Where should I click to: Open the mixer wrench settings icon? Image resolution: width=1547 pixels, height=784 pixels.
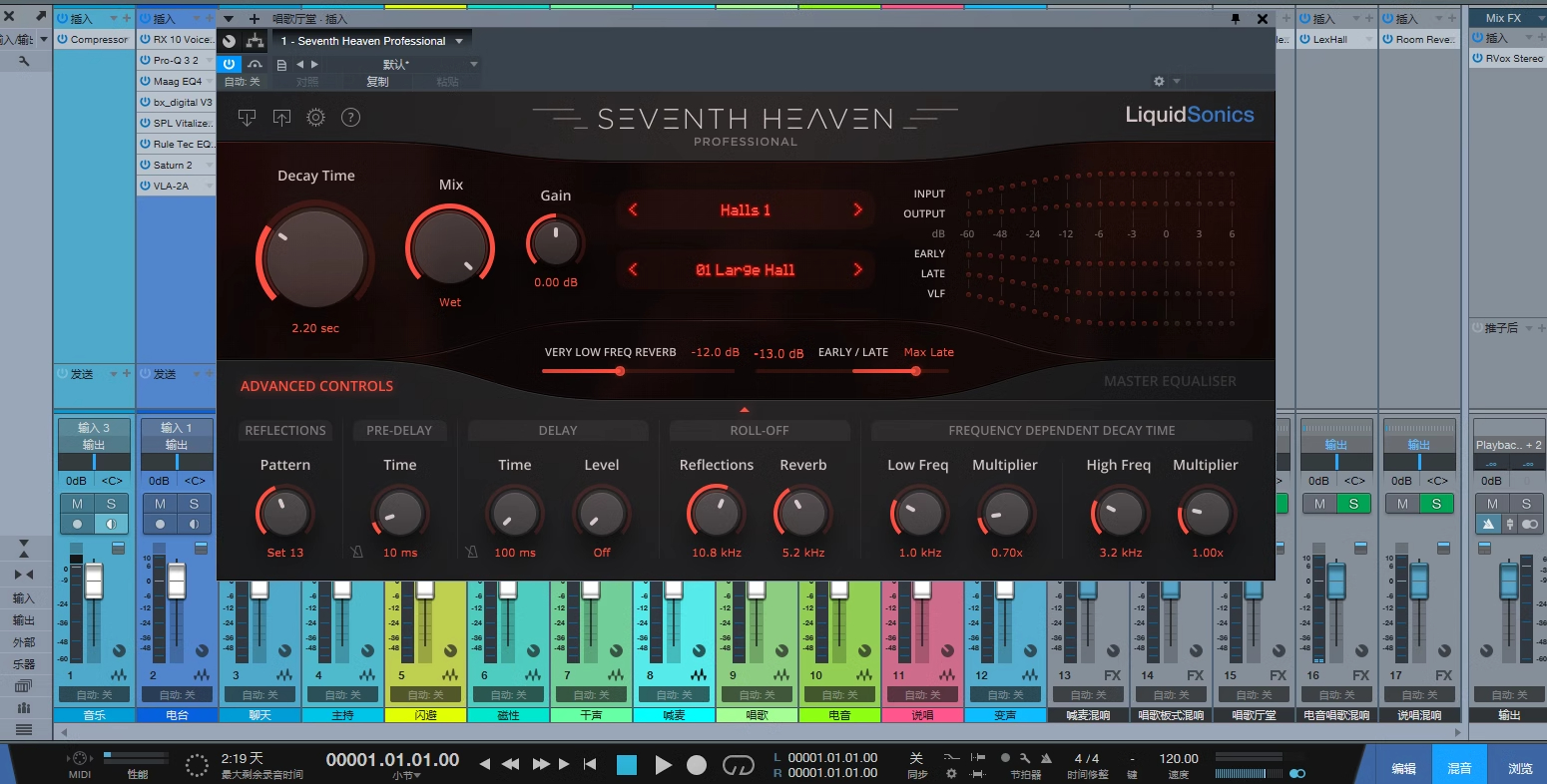(24, 61)
